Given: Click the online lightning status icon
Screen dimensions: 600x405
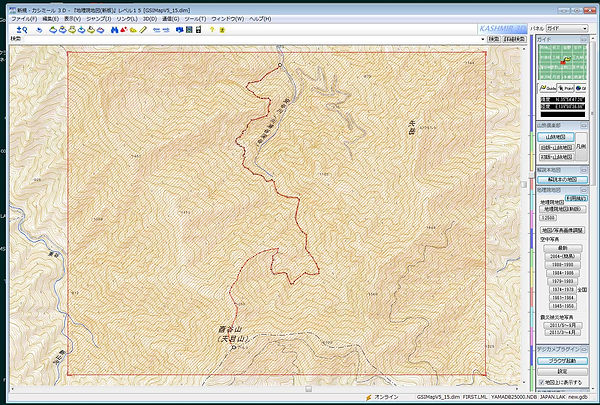Looking at the screenshot, I should click(368, 398).
